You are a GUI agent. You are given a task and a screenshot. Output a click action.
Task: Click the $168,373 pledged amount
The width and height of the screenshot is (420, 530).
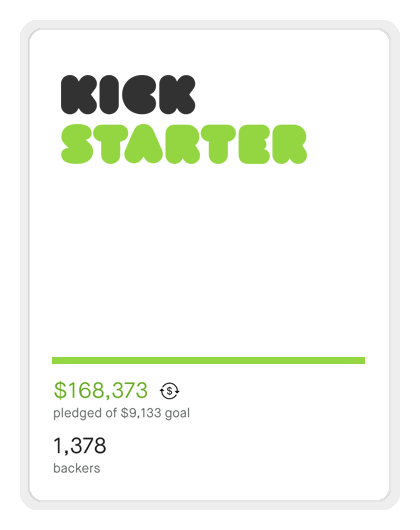point(101,390)
